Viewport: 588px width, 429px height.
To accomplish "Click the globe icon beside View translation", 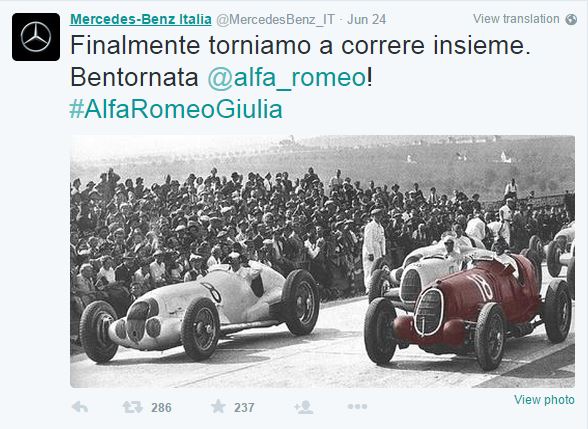I will [571, 19].
